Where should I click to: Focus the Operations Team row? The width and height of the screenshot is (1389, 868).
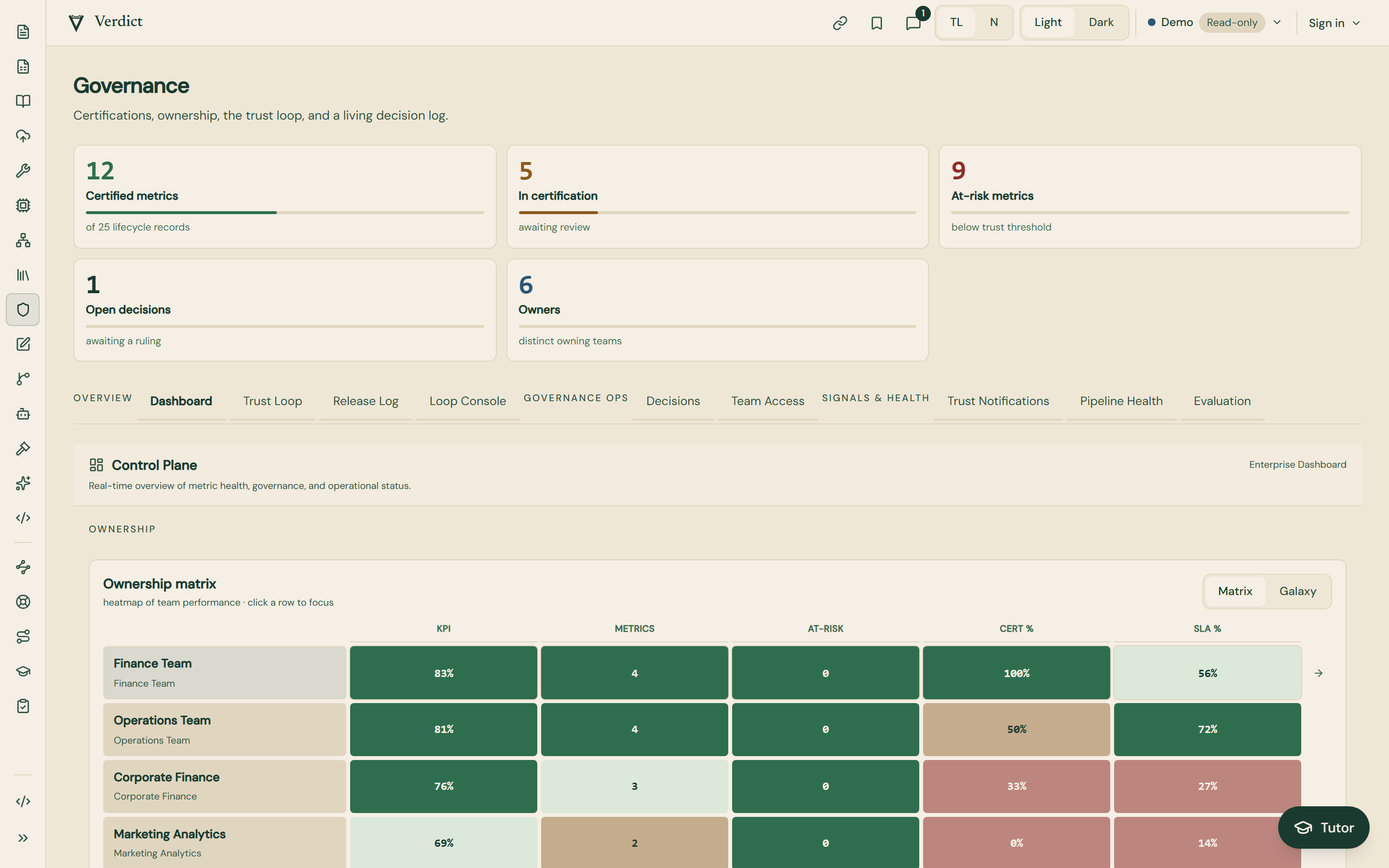click(x=702, y=729)
